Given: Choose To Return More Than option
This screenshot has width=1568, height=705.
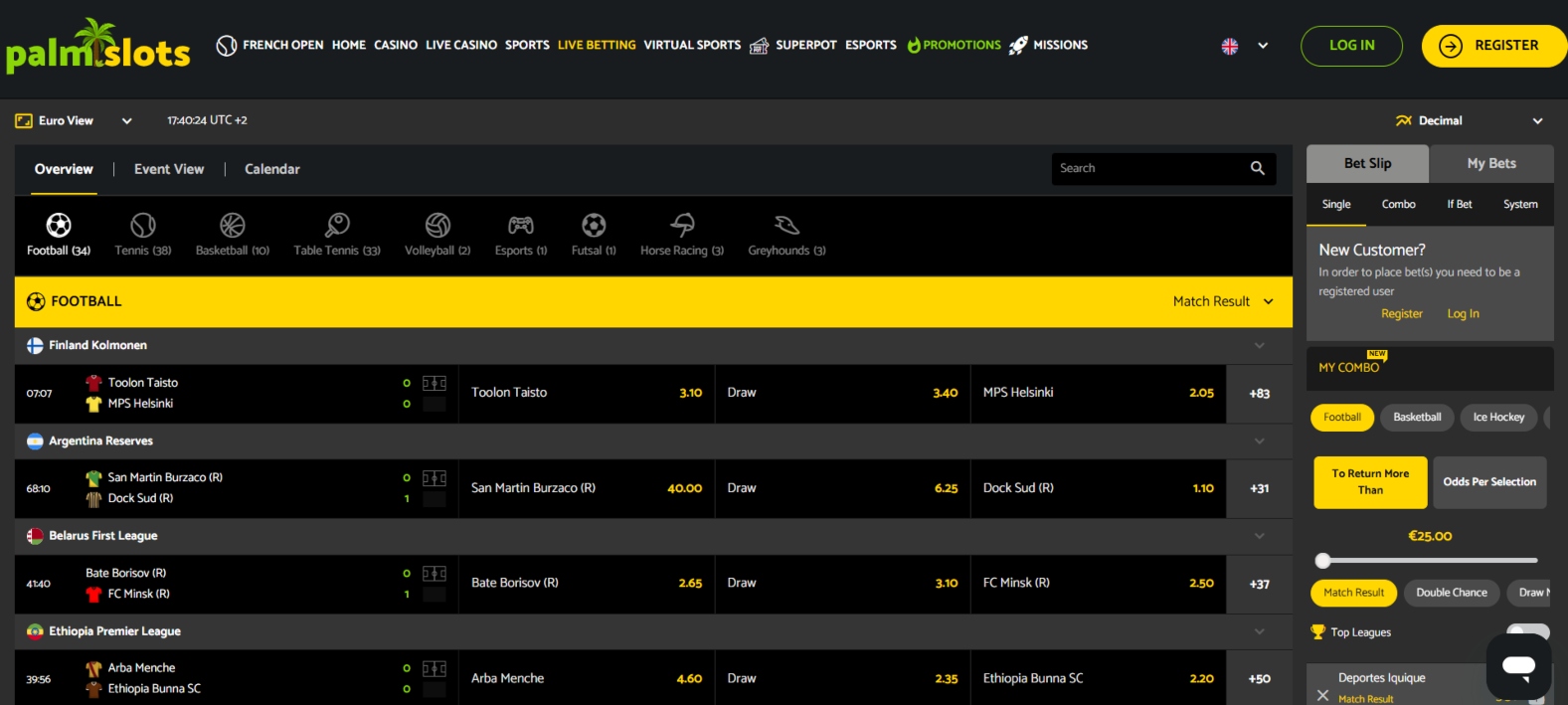Looking at the screenshot, I should [x=1370, y=482].
